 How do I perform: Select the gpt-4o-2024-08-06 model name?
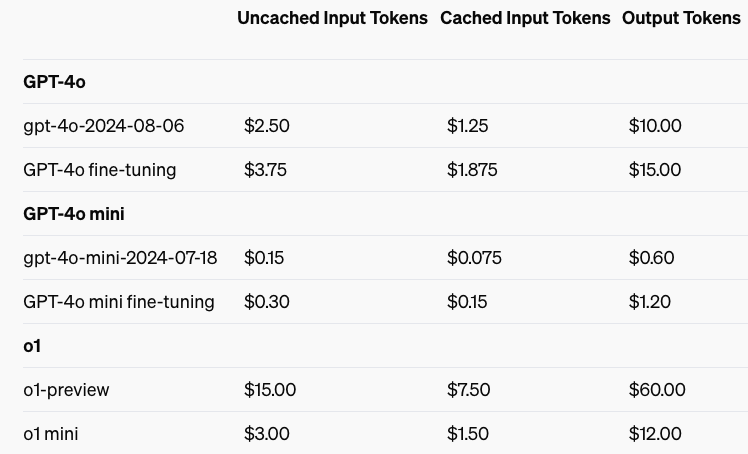click(104, 126)
